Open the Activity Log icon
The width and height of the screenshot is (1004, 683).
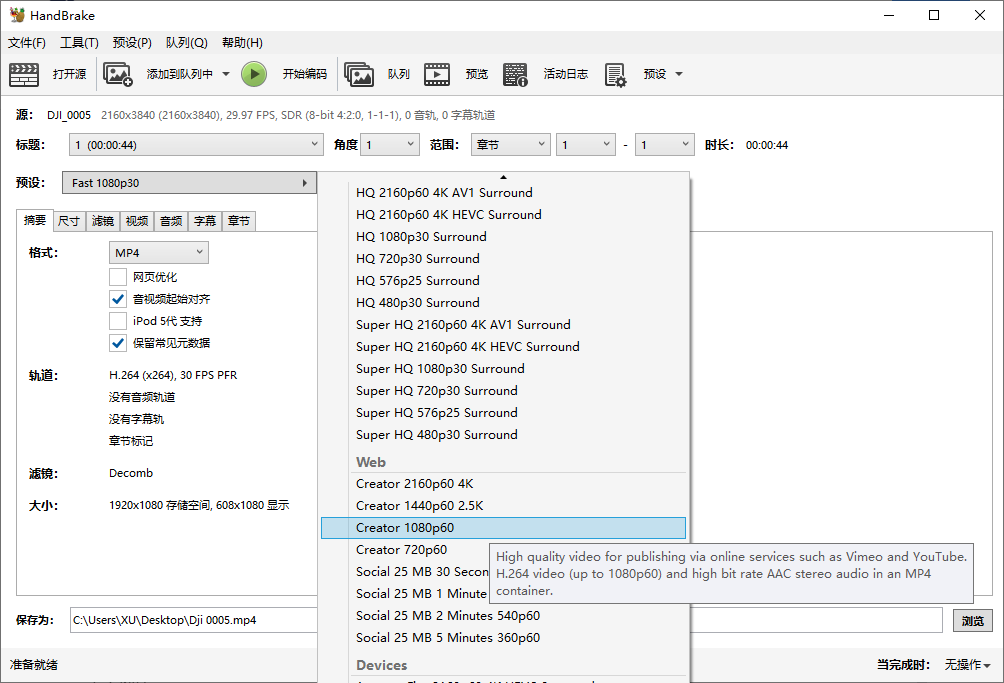click(x=515, y=74)
